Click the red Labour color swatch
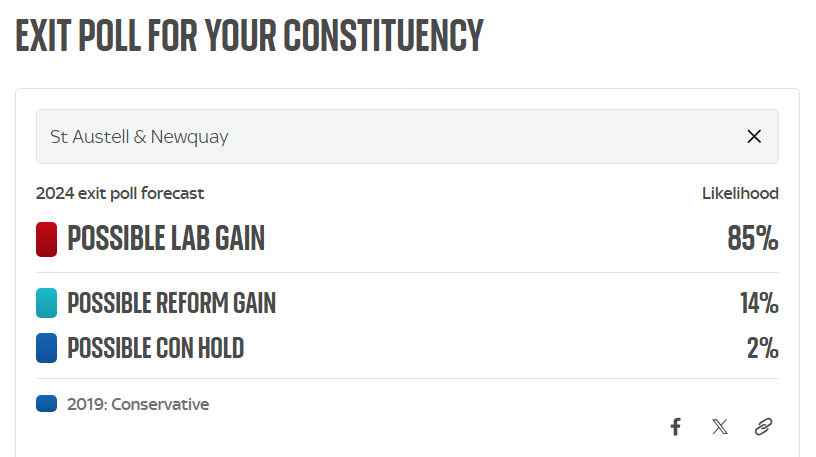 click(x=46, y=240)
